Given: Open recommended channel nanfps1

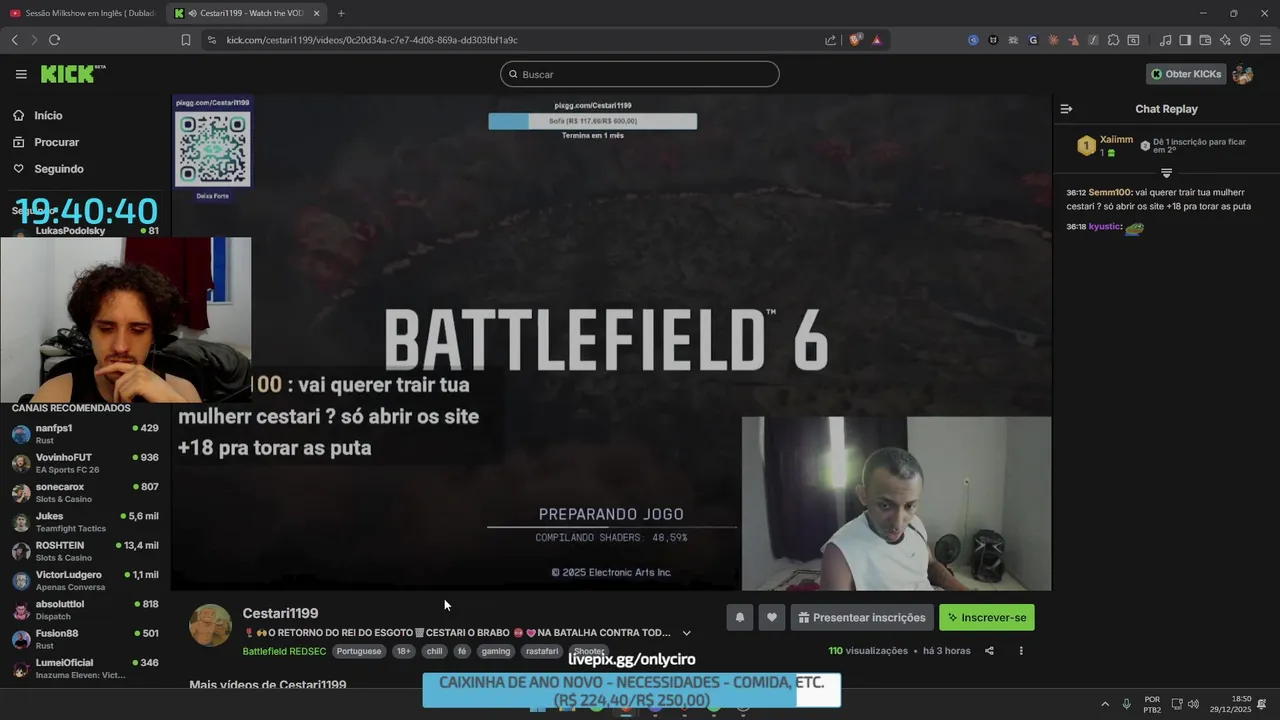Looking at the screenshot, I should pos(85,434).
